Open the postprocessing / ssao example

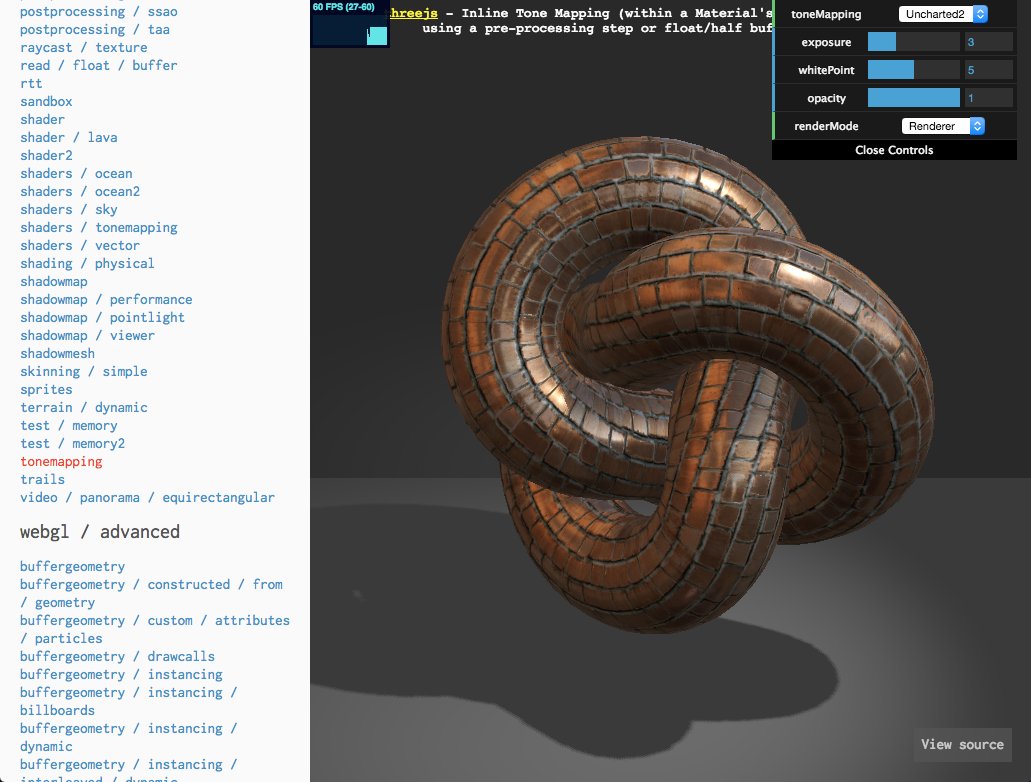tap(99, 11)
